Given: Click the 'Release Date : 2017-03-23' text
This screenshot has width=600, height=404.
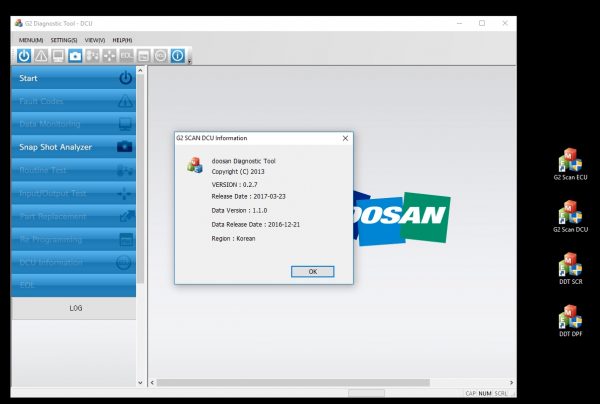Looking at the screenshot, I should click(249, 196).
